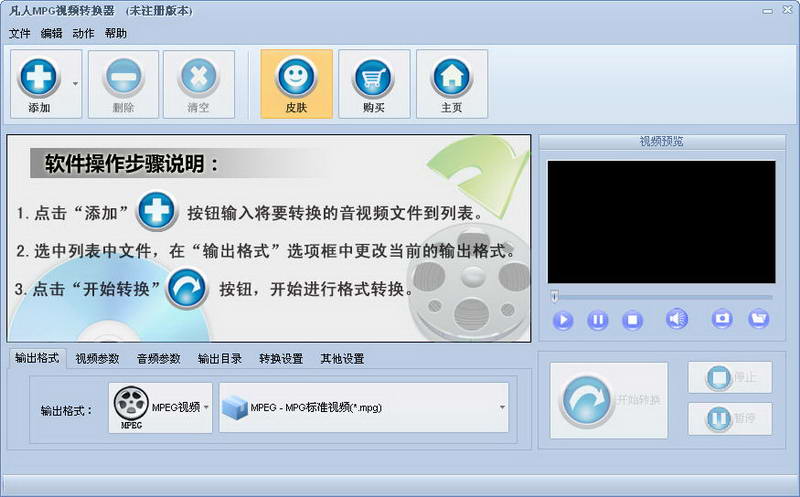Open the MPEG视频 format category dropdown
Image resolution: width=800 pixels, height=497 pixels.
coord(160,408)
